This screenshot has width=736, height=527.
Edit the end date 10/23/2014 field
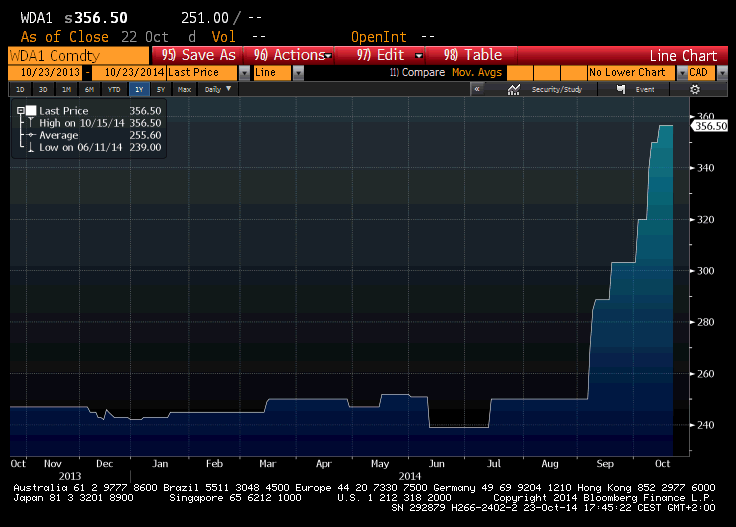pos(129,73)
